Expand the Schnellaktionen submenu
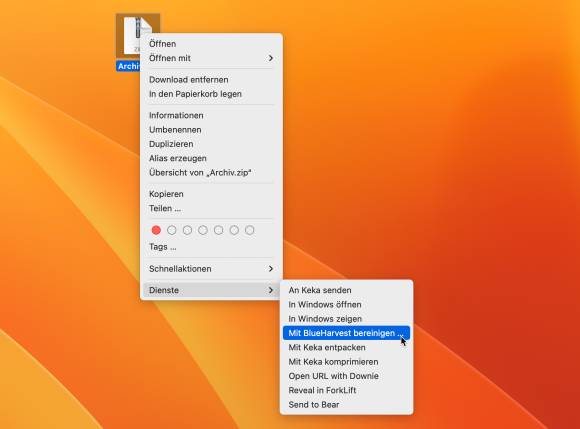This screenshot has width=580, height=429. point(211,269)
